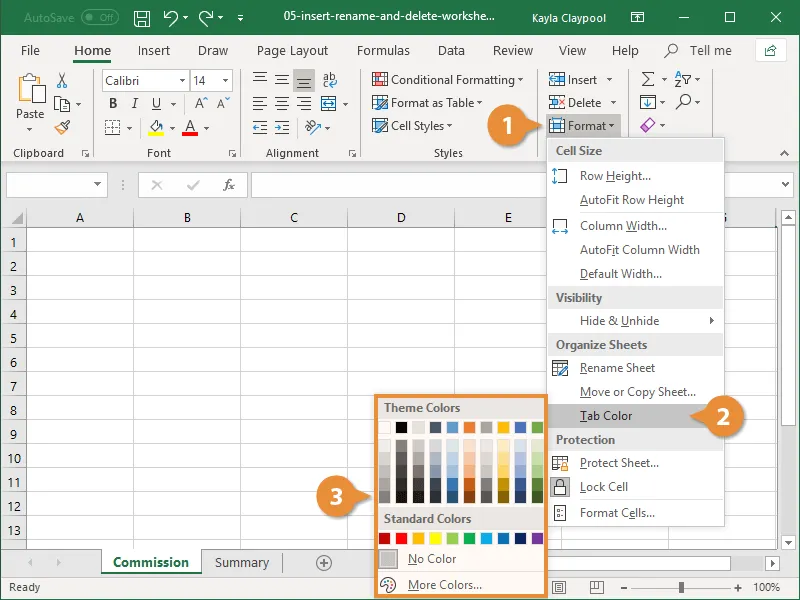
Task: Increase font size with the larger A icon
Action: [201, 104]
